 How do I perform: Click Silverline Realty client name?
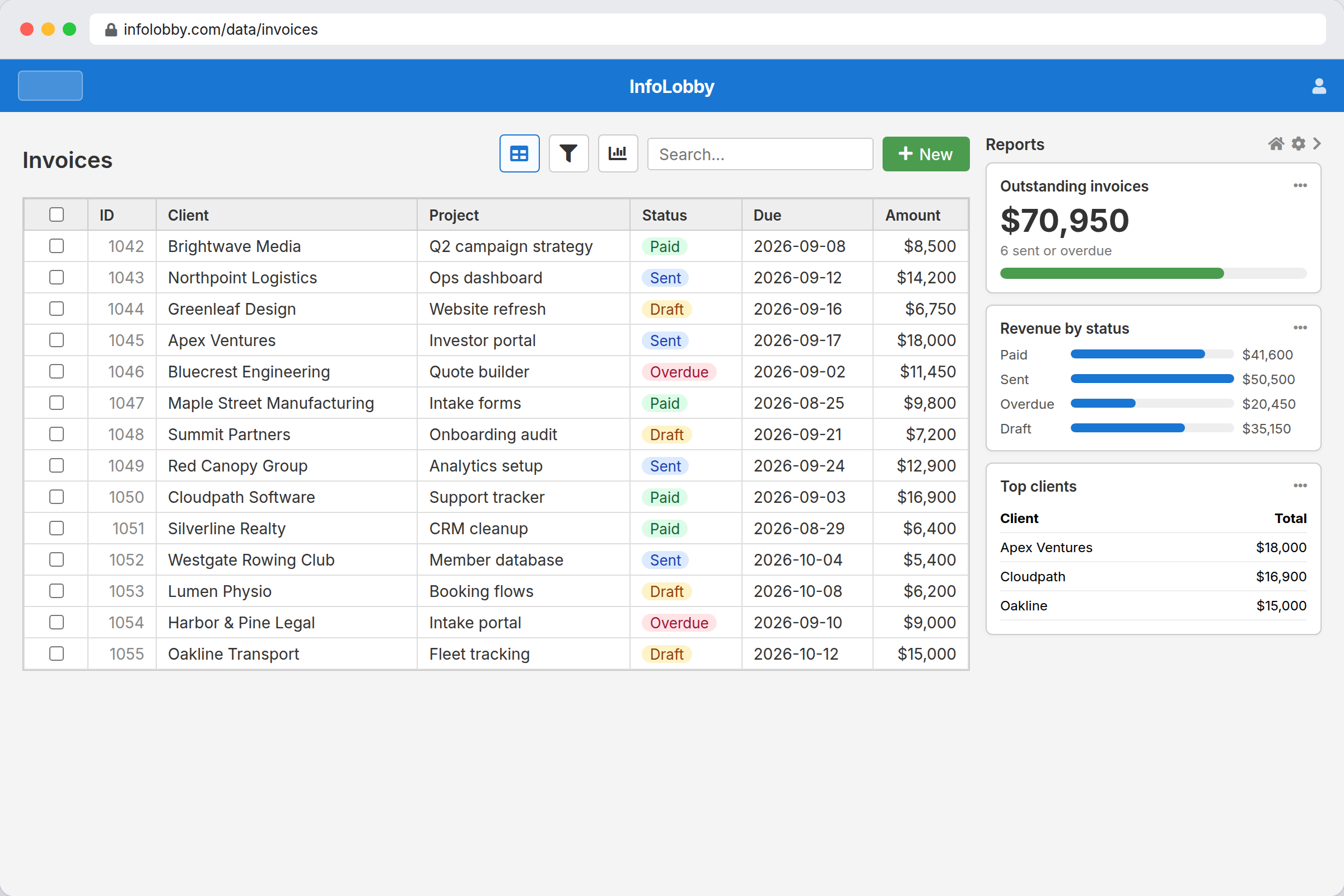click(x=226, y=529)
